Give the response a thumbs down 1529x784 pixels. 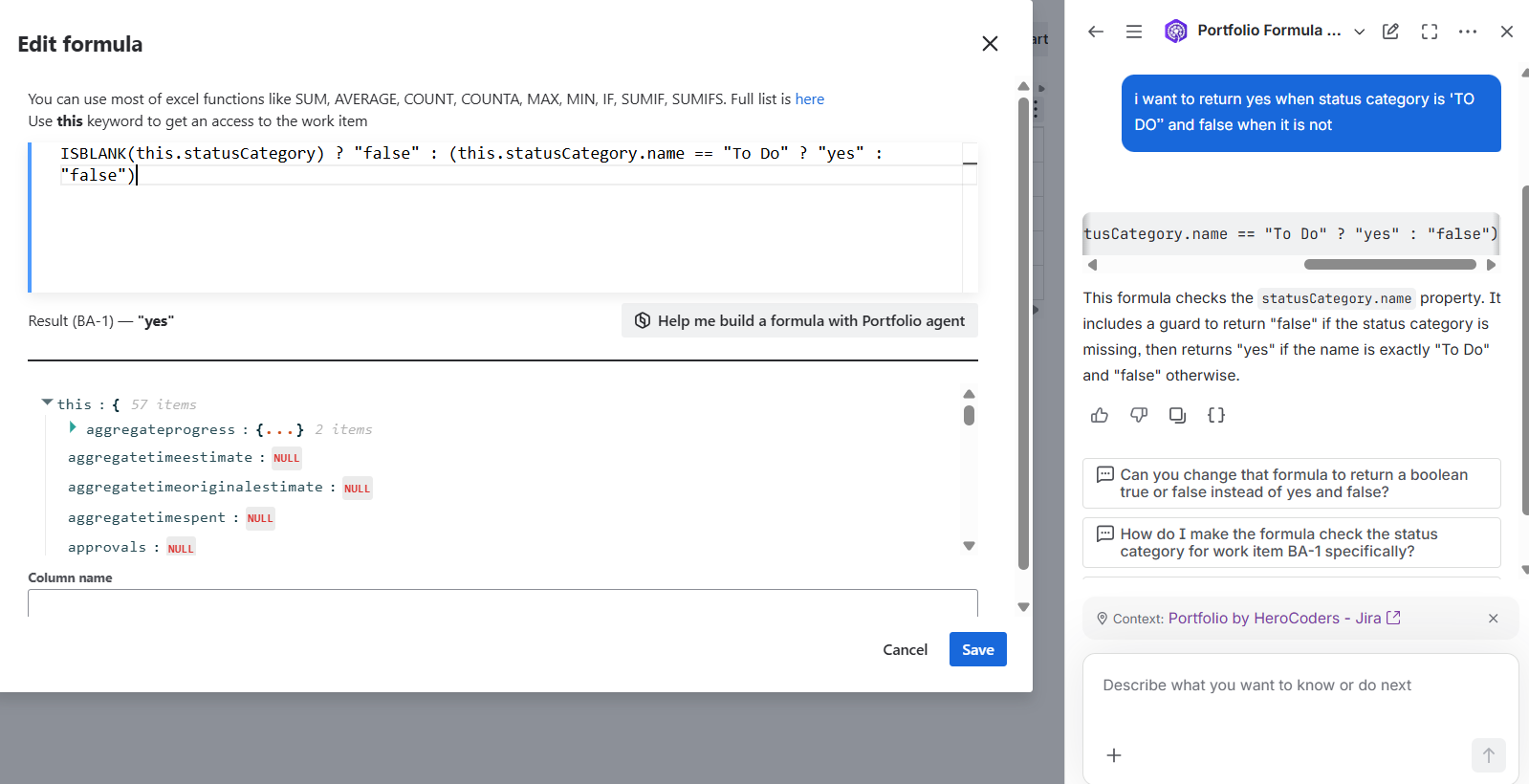pos(1139,415)
